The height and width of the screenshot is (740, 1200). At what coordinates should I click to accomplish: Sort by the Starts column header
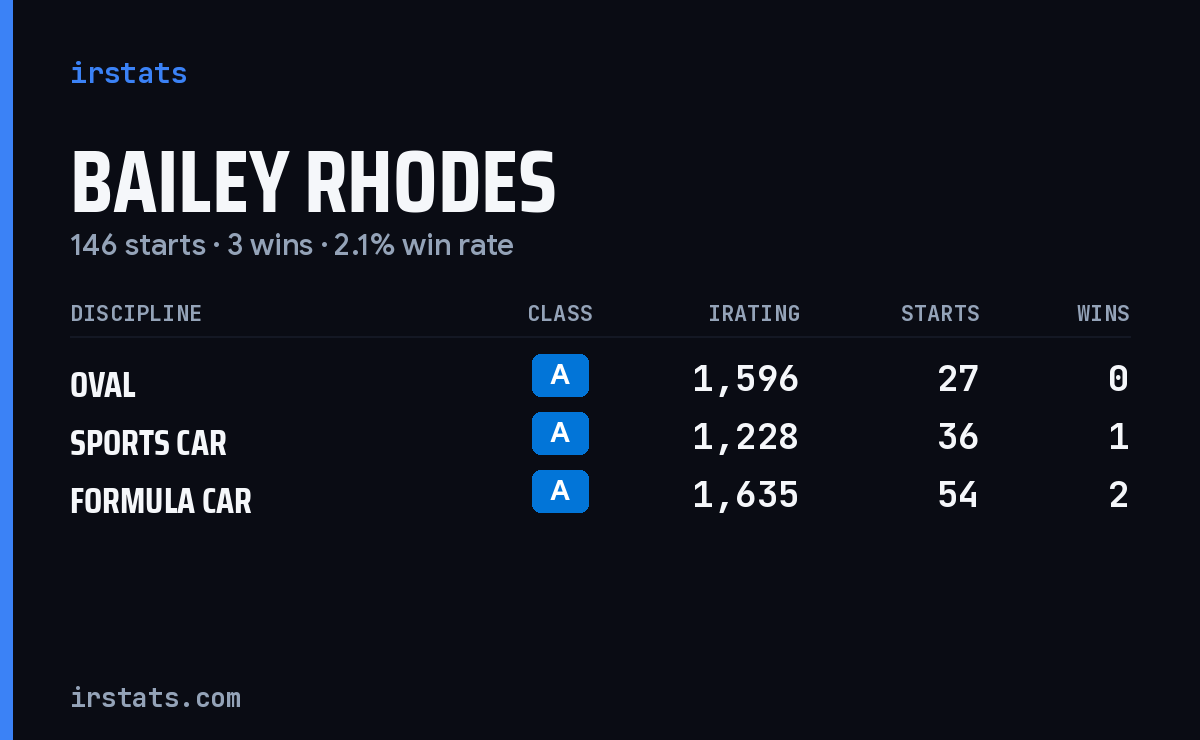coord(940,313)
